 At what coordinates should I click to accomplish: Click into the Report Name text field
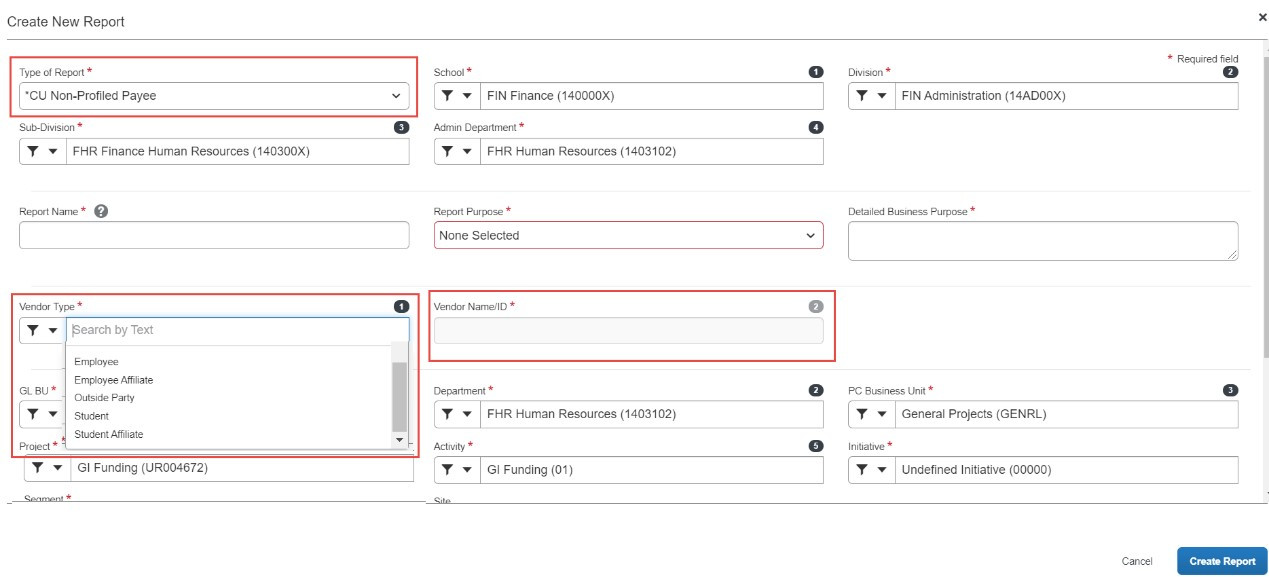(x=214, y=235)
